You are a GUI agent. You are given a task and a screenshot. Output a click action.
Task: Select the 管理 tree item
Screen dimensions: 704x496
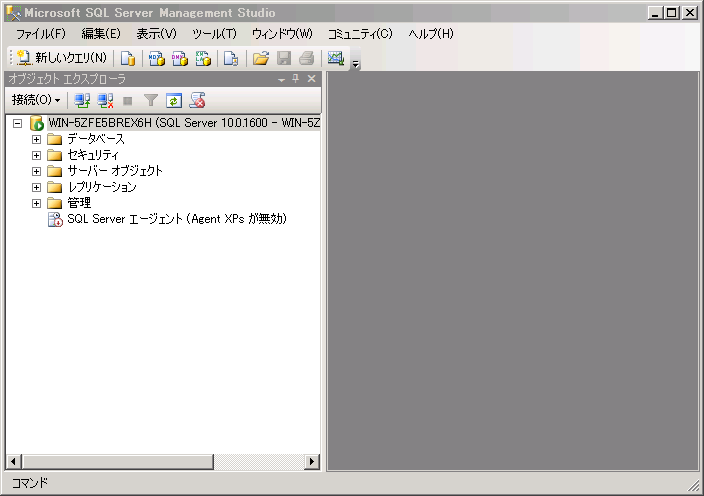[79, 203]
